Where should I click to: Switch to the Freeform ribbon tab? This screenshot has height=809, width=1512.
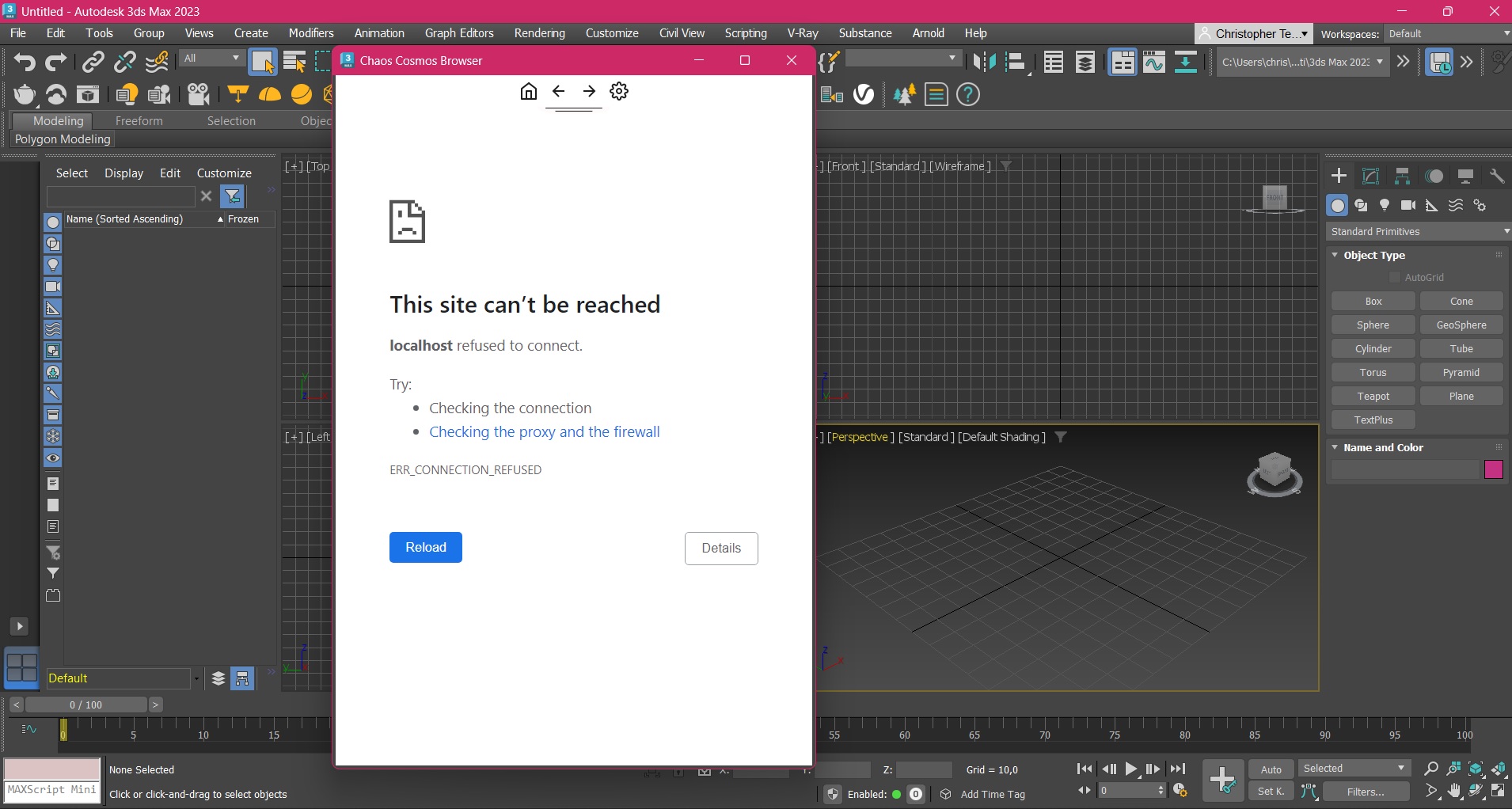(x=139, y=121)
